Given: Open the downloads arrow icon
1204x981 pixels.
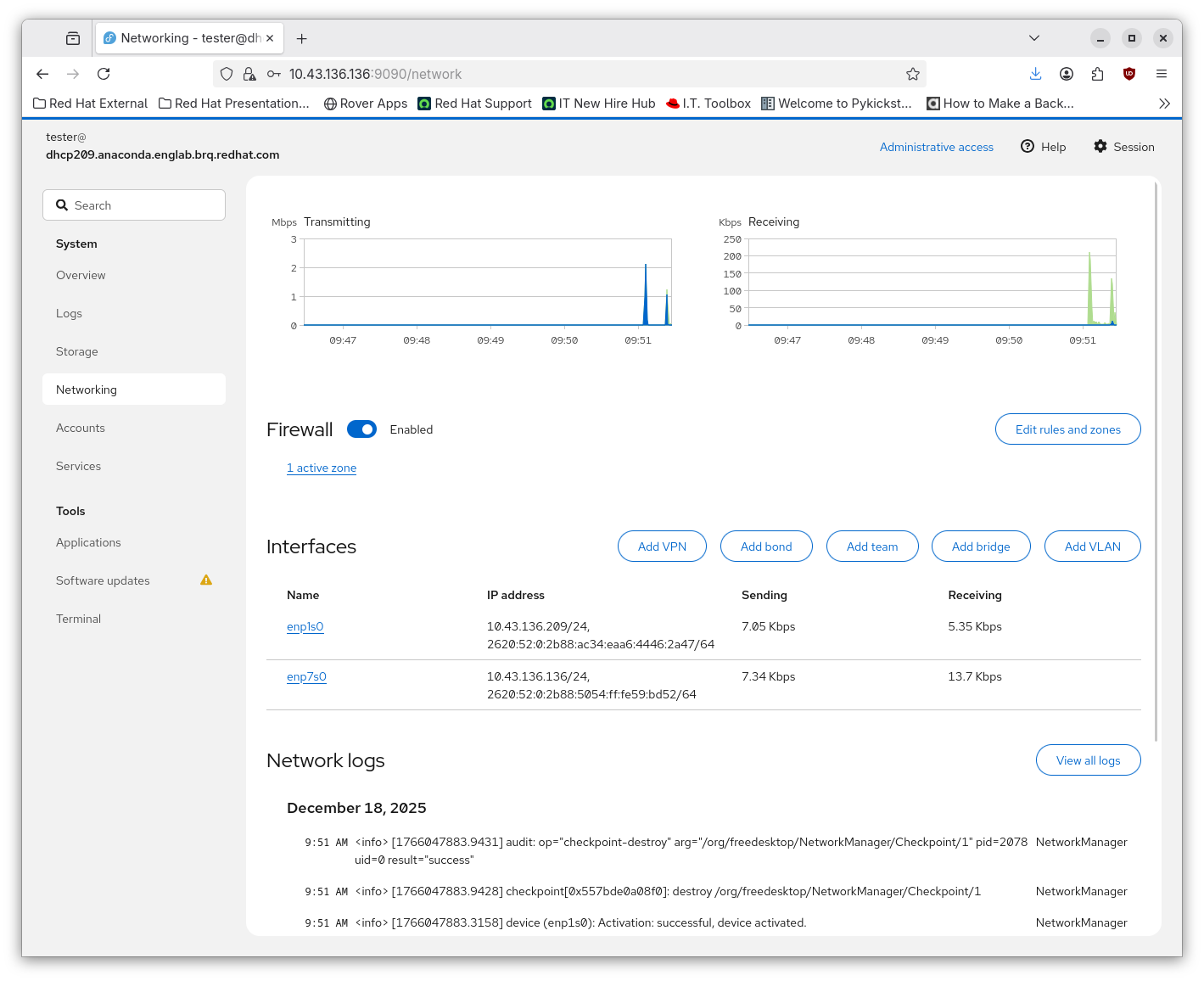Looking at the screenshot, I should pyautogui.click(x=1035, y=74).
